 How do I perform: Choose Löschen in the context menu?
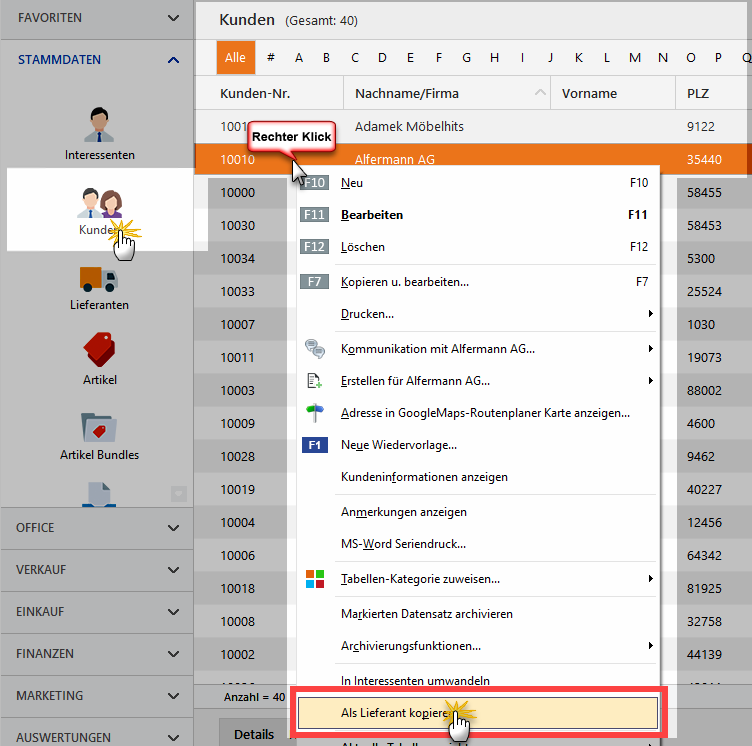coord(478,247)
